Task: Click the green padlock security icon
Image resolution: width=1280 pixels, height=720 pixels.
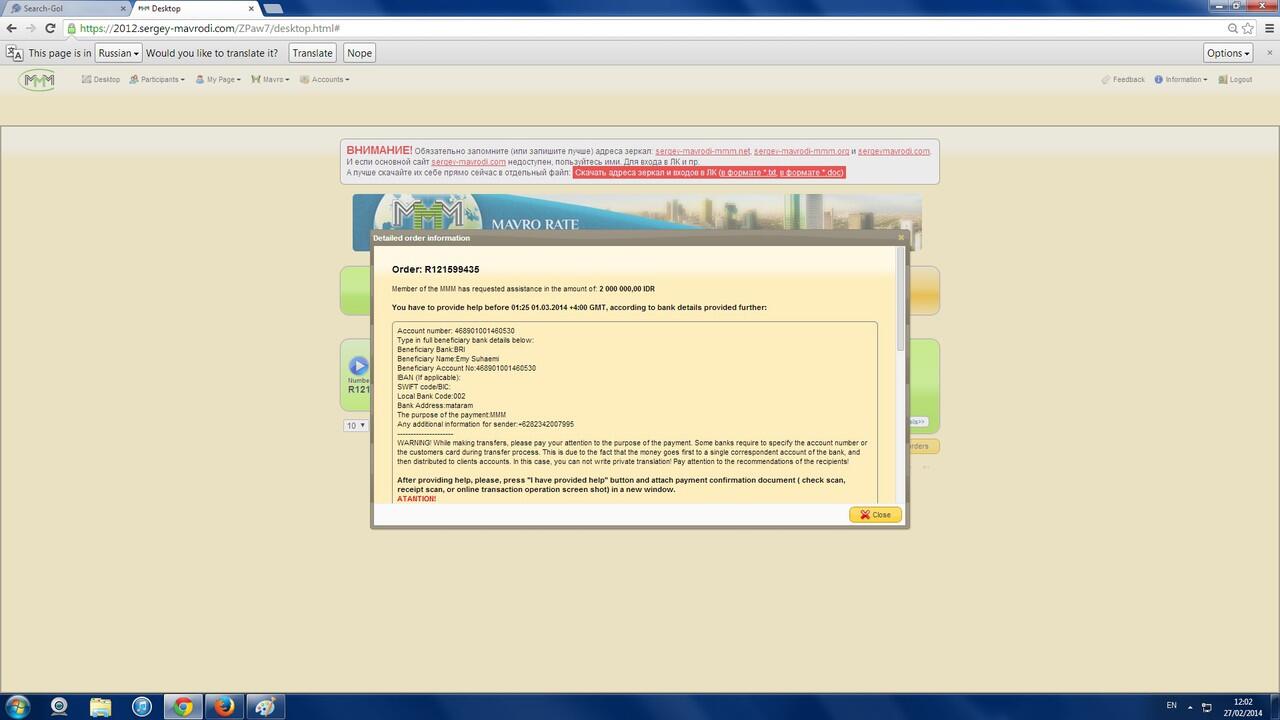Action: [x=71, y=29]
